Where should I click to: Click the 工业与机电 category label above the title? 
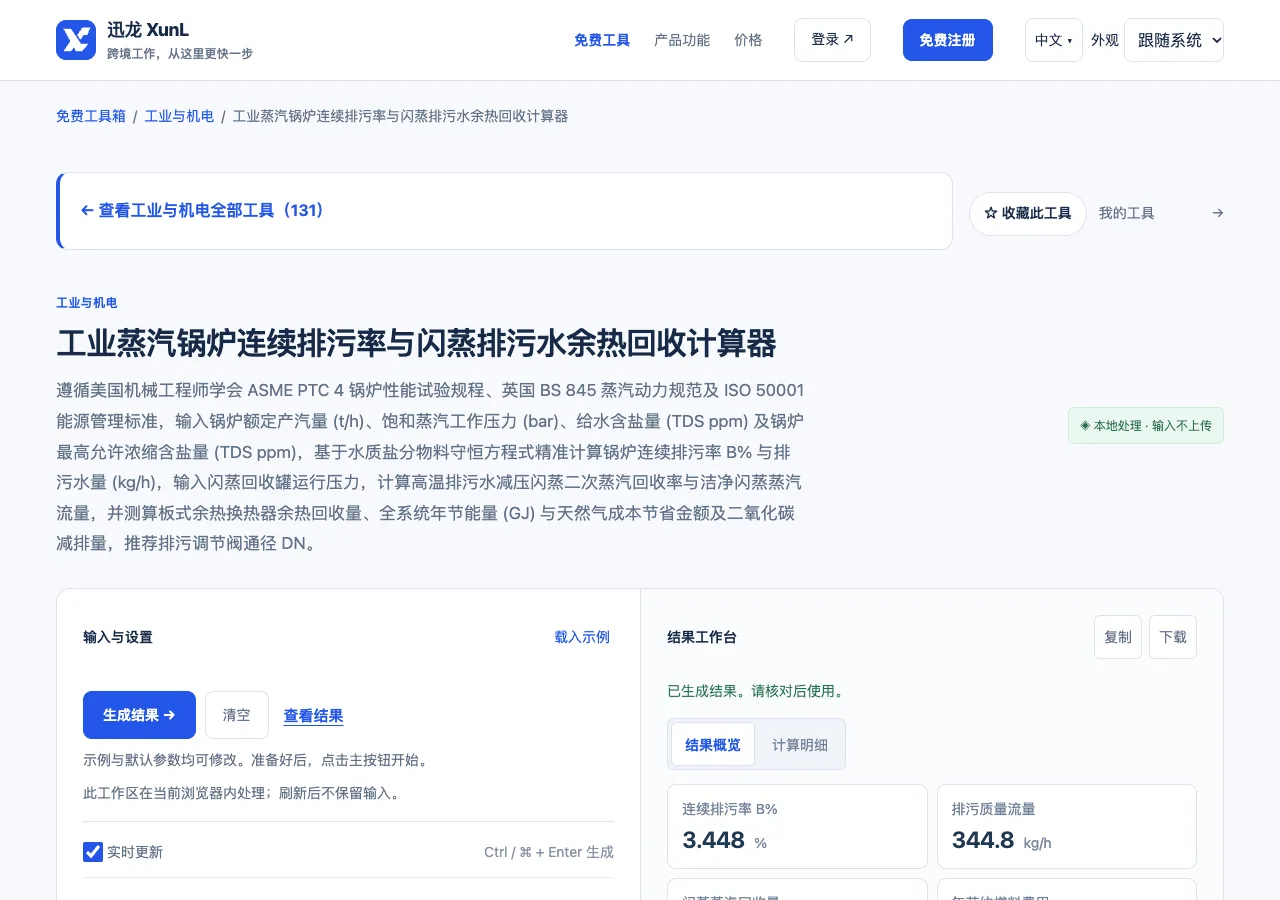87,303
